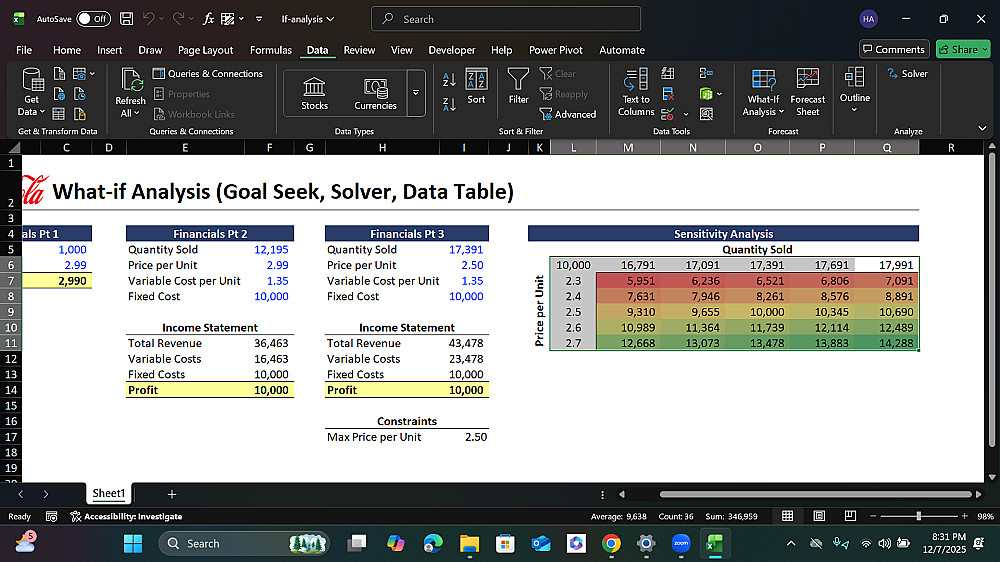Select column header M
Screen dimensions: 1000x562
[628, 147]
